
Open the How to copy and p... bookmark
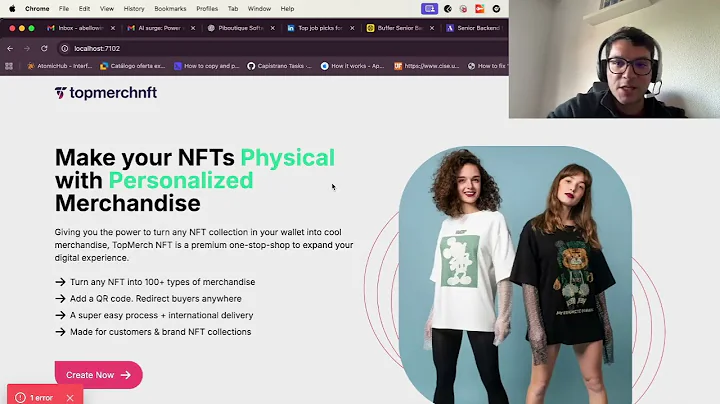coord(207,66)
